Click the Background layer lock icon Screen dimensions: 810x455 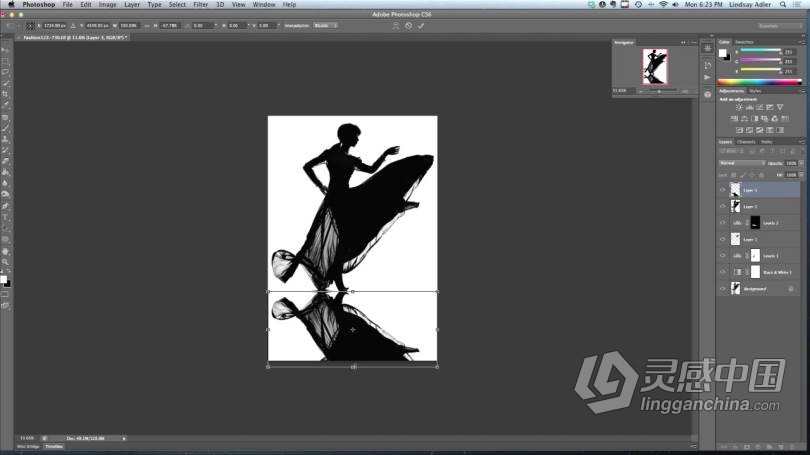[791, 289]
